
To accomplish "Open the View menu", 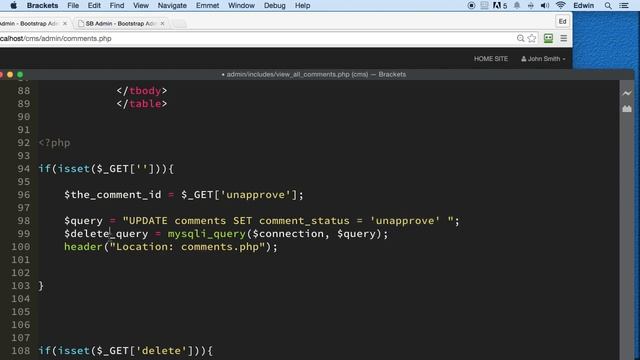I will coord(141,5).
